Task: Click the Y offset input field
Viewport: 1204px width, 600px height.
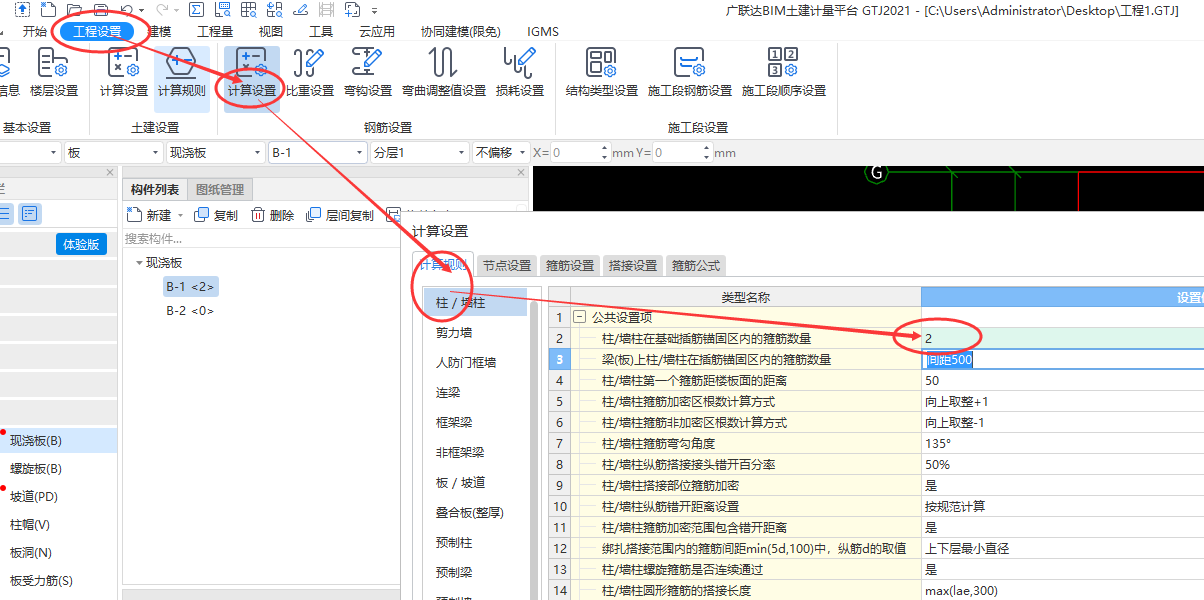Action: tap(682, 153)
